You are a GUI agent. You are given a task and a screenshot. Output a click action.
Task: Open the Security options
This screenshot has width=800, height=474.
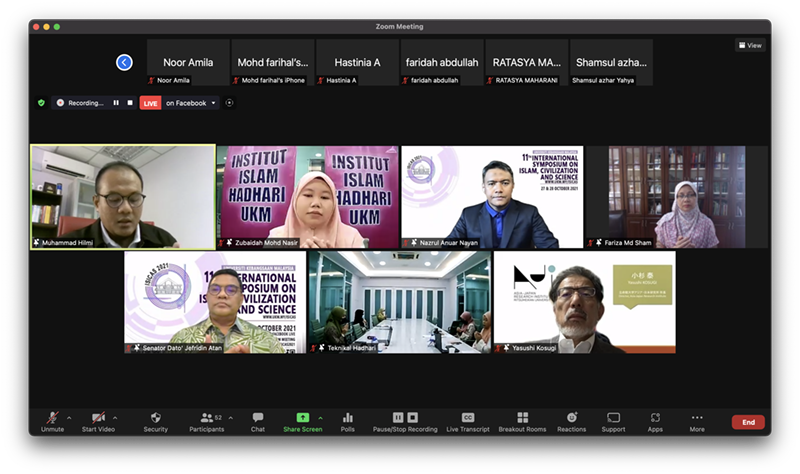click(155, 420)
